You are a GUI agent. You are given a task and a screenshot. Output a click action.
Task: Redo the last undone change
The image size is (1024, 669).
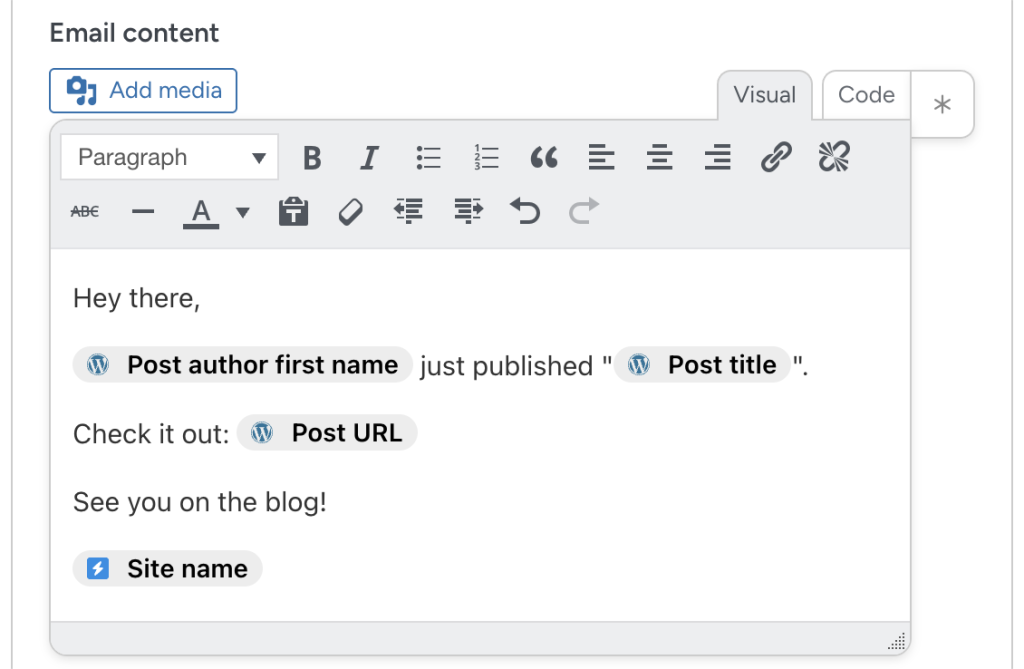tap(583, 211)
